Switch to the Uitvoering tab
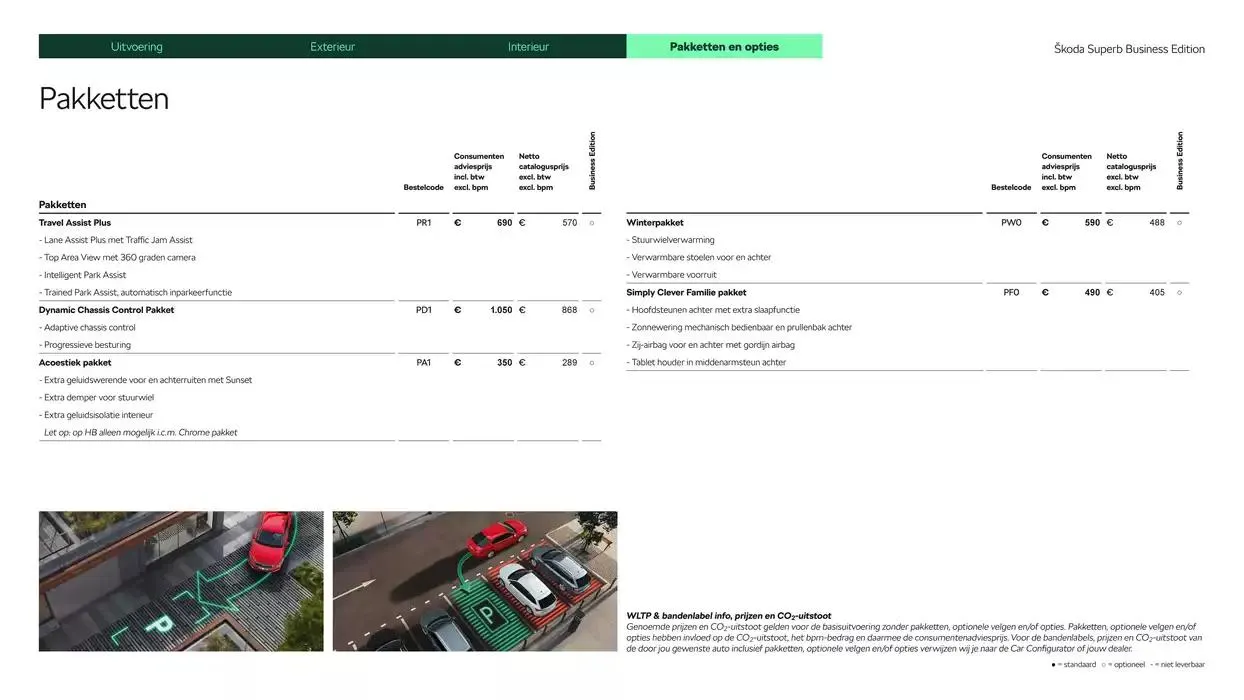The width and height of the screenshot is (1244, 700). coord(136,46)
